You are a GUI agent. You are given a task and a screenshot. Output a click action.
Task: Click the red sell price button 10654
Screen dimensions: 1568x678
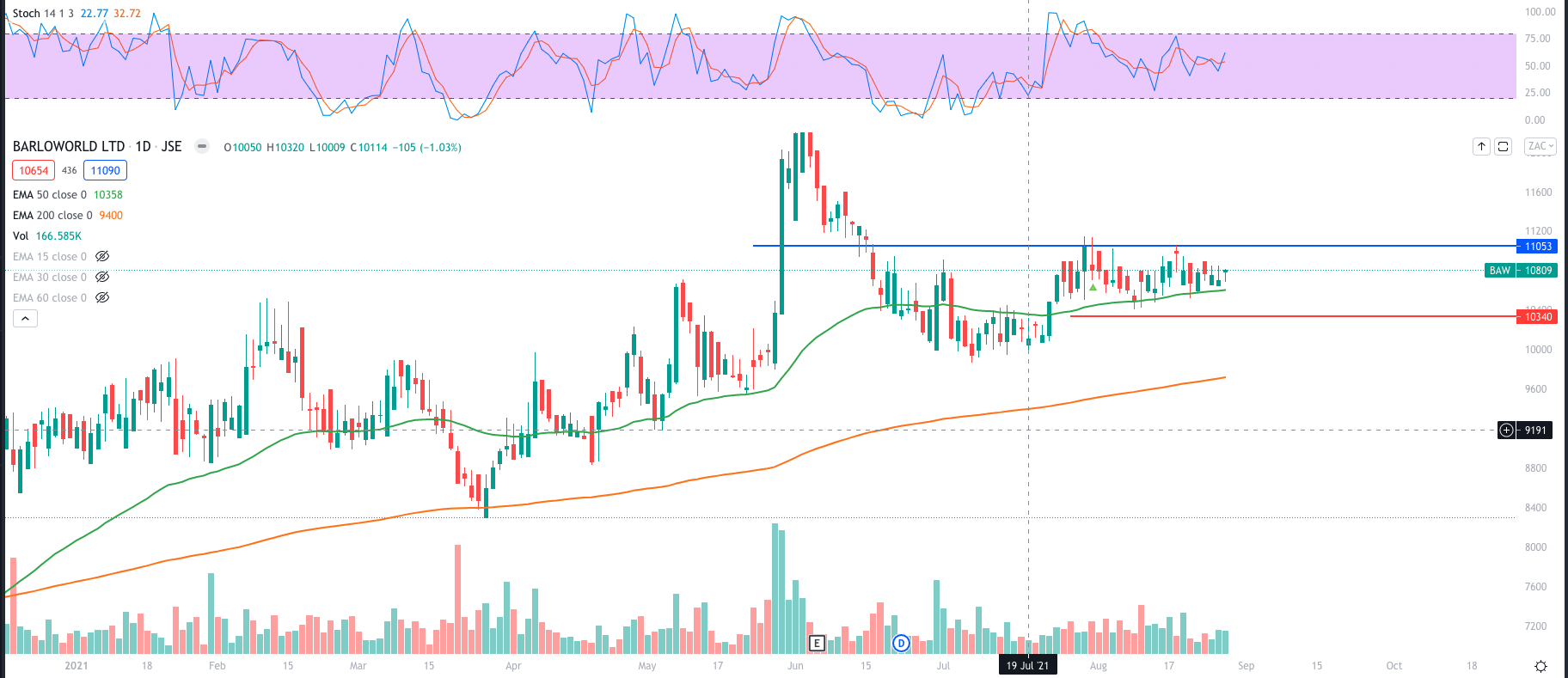coord(34,170)
